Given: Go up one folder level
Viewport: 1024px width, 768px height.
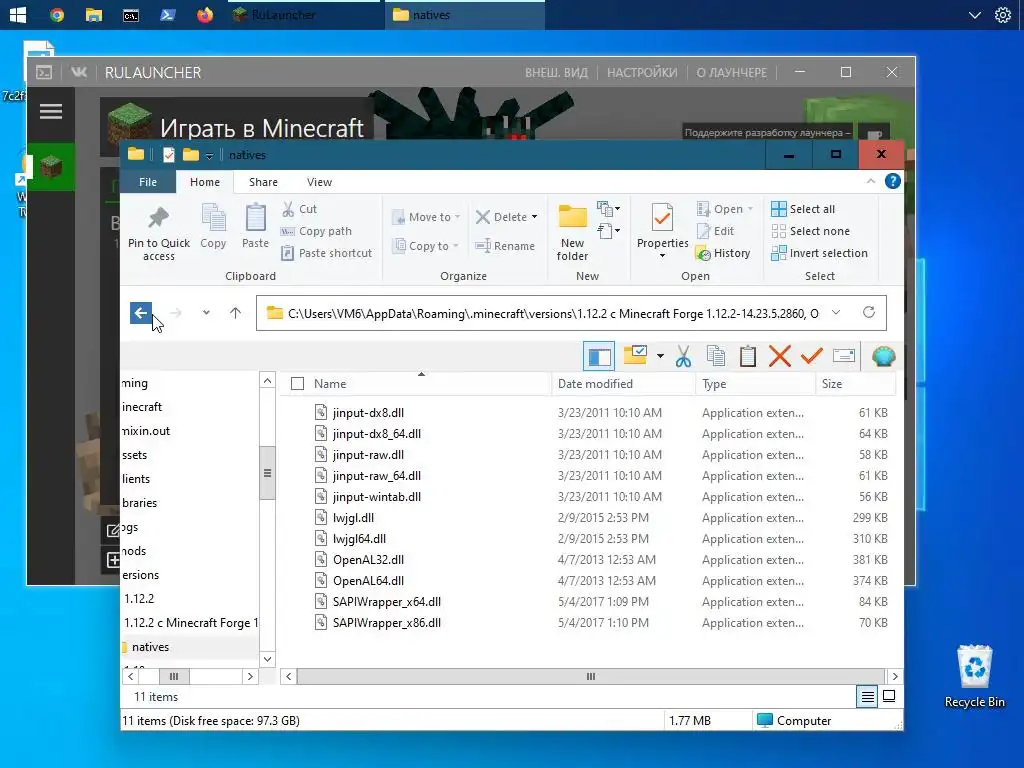Looking at the screenshot, I should (235, 313).
